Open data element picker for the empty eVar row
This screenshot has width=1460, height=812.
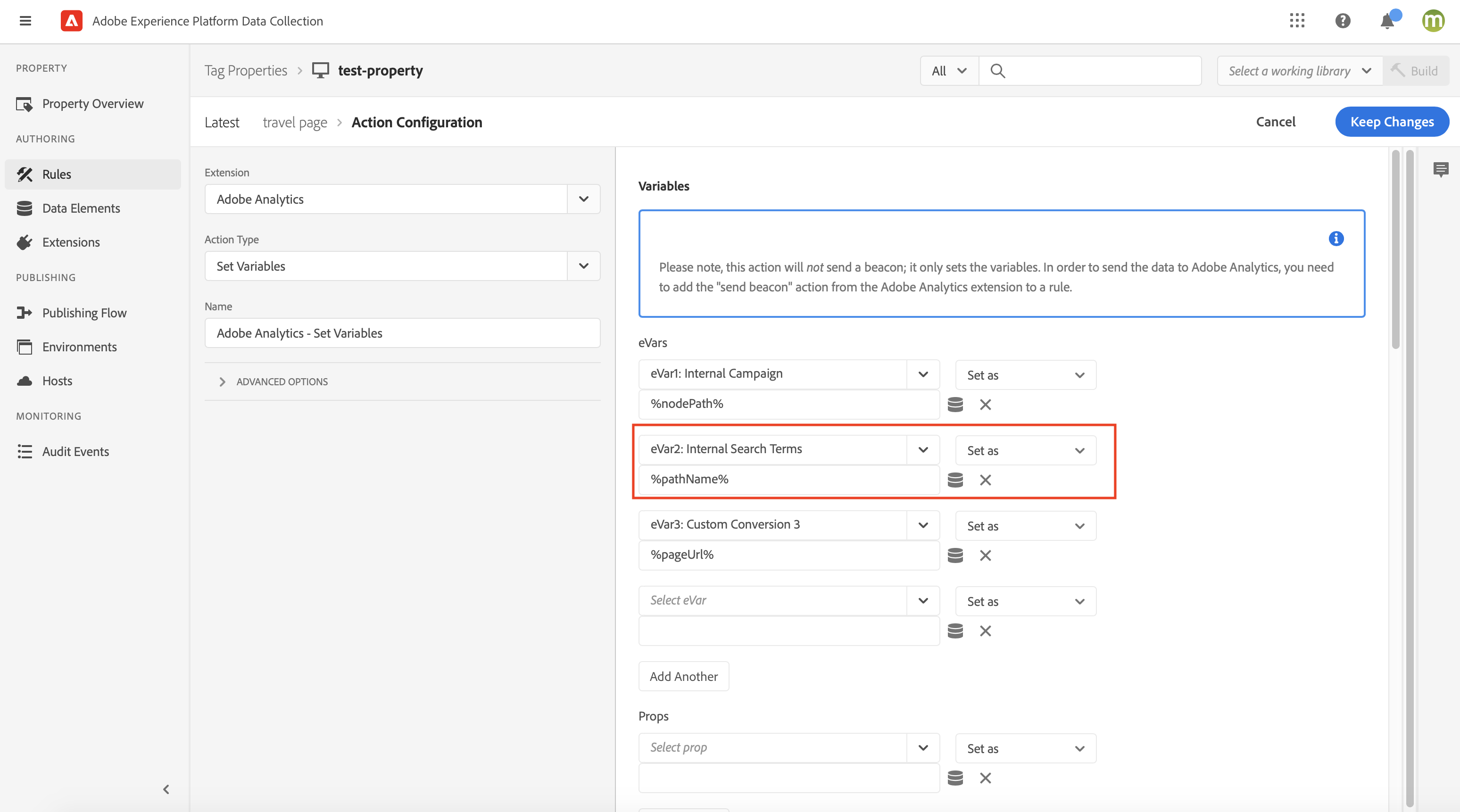point(955,630)
